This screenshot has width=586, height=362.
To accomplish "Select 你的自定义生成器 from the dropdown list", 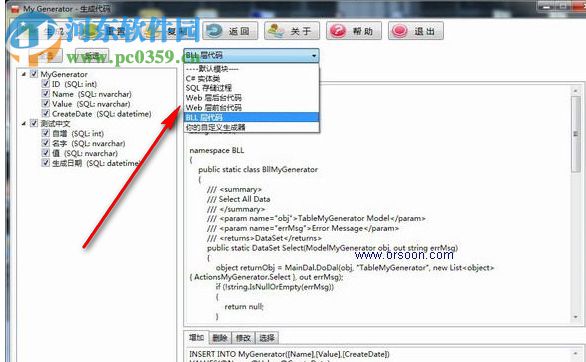I will pos(252,127).
